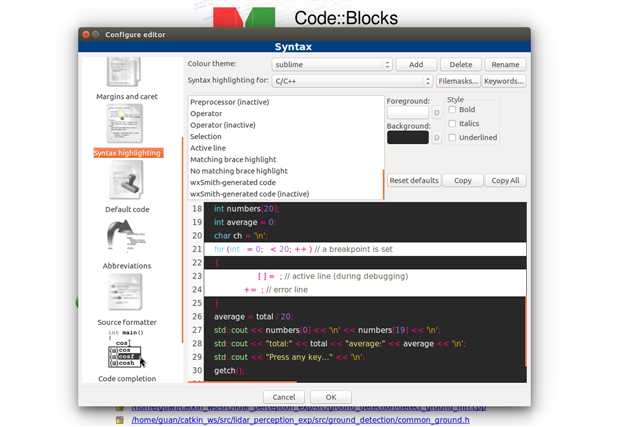Open the Keywords... dialog button
This screenshot has height=427, width=630.
[x=503, y=81]
